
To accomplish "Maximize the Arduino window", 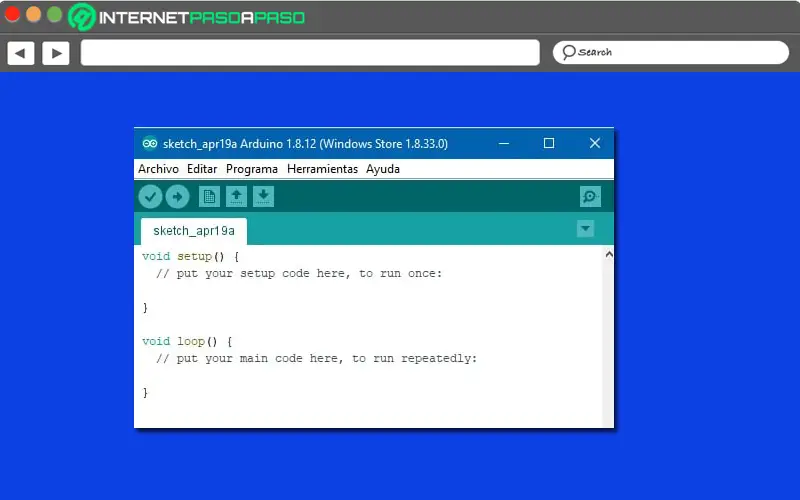I will [549, 143].
